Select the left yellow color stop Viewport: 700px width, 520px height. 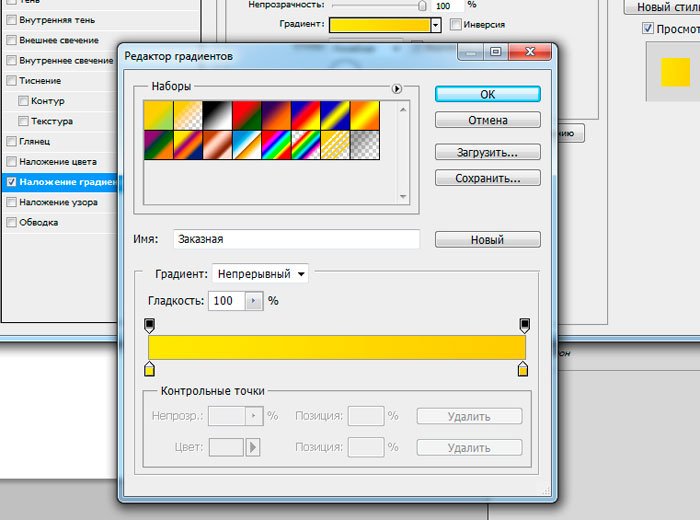click(150, 370)
